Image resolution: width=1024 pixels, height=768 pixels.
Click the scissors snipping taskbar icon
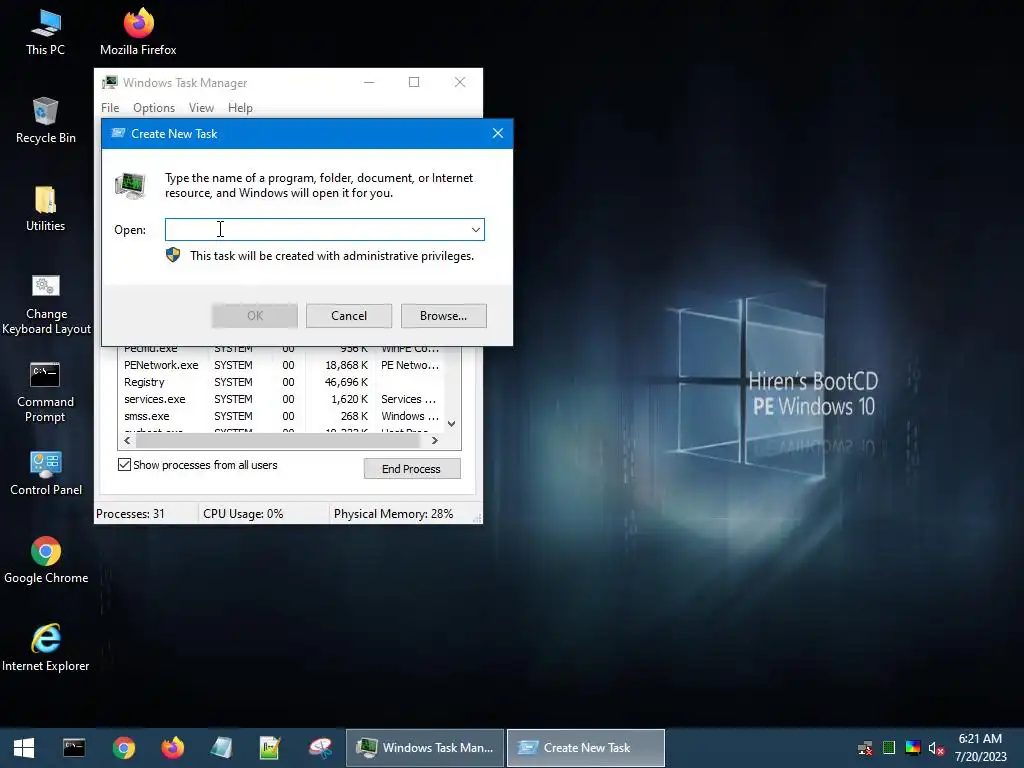(320, 748)
